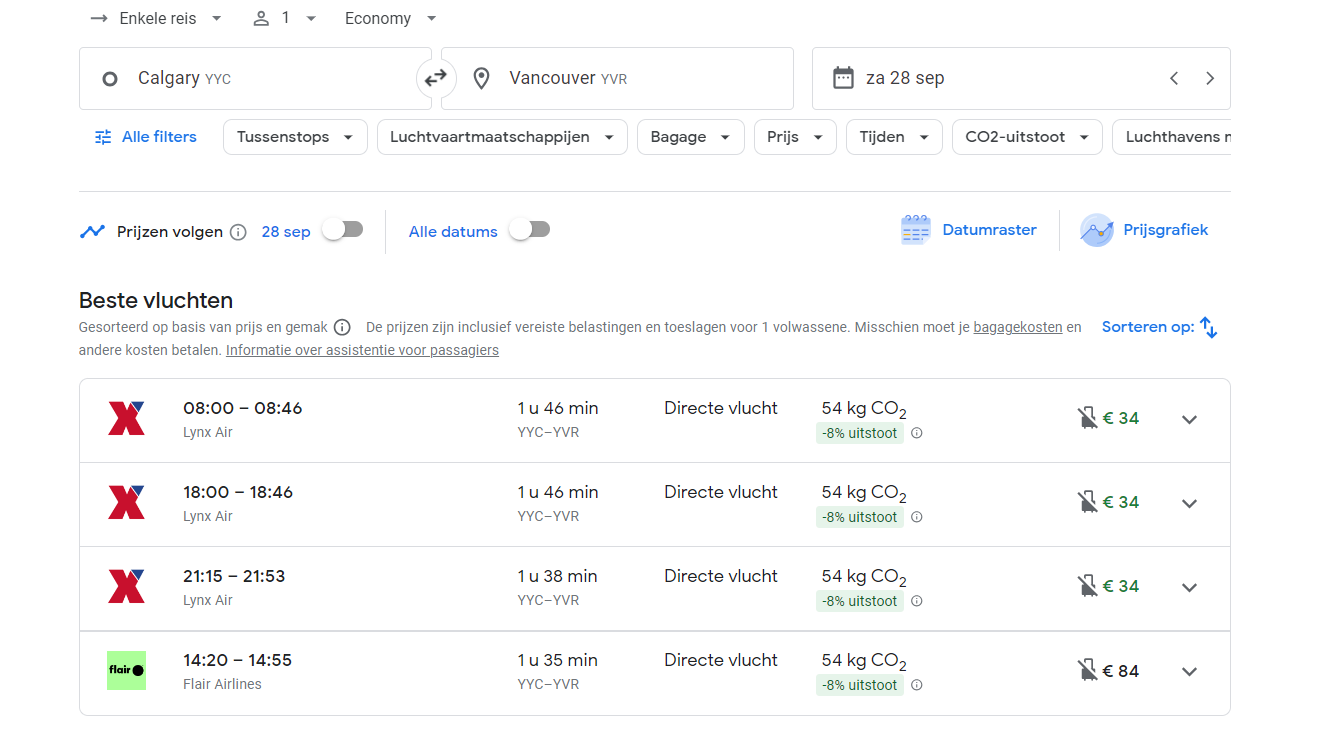
Task: Open the Prijsgrafiek price graph
Action: point(1144,230)
